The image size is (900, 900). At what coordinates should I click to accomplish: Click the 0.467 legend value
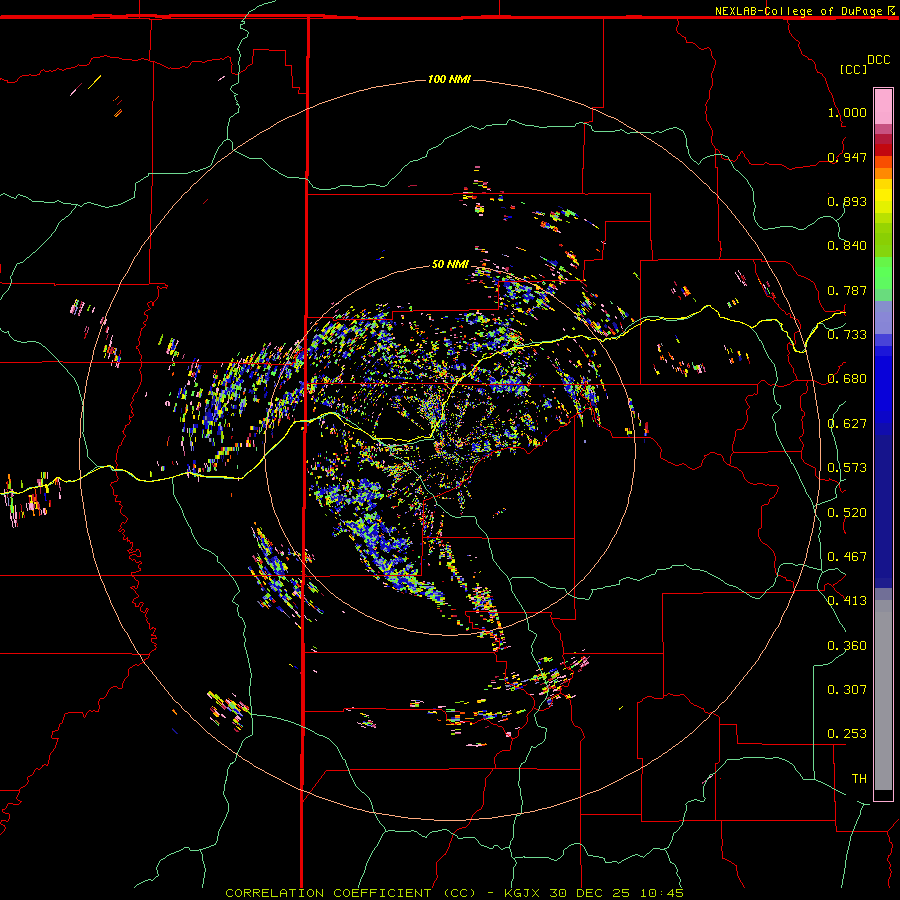click(x=847, y=556)
